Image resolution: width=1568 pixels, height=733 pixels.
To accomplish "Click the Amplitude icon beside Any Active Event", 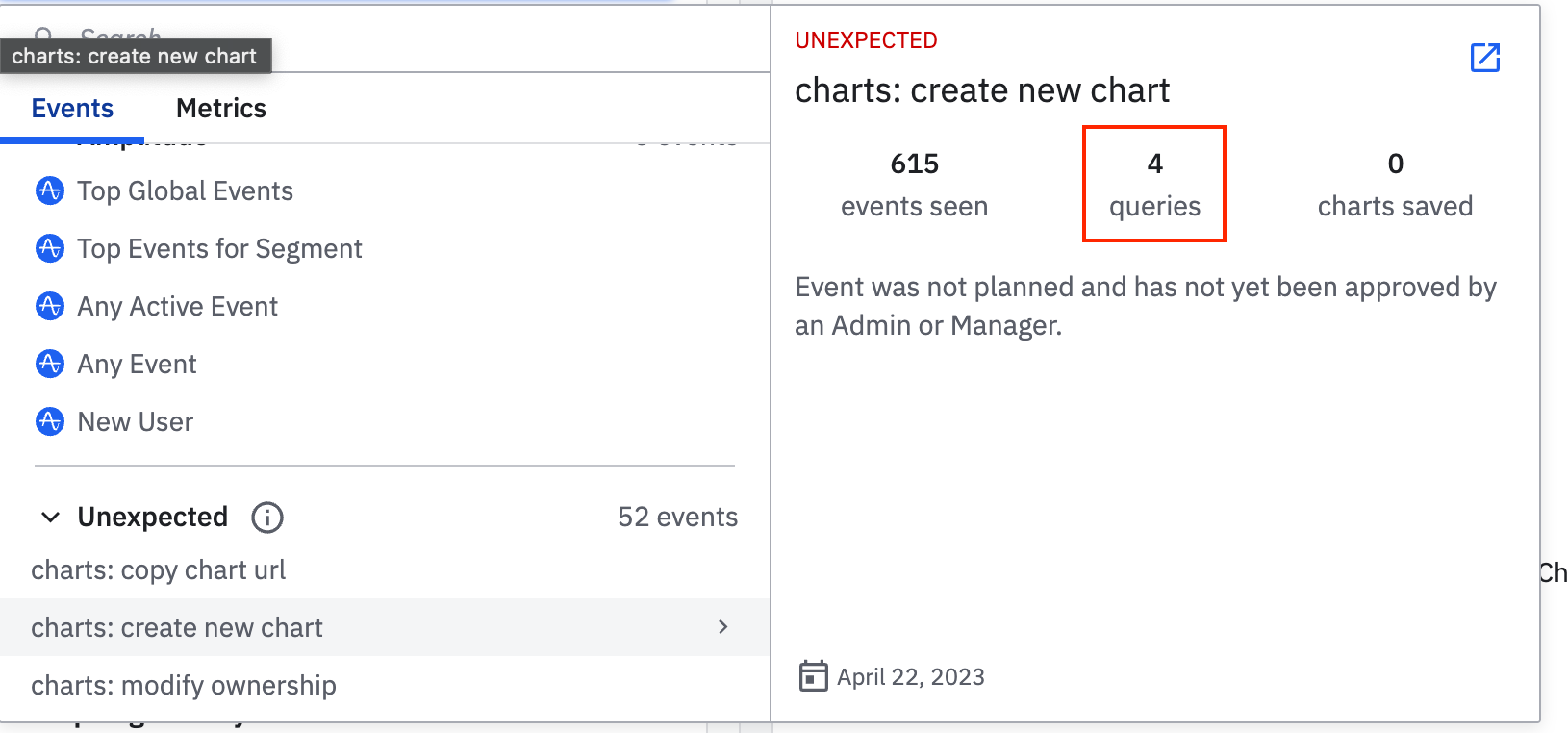I will 50,307.
